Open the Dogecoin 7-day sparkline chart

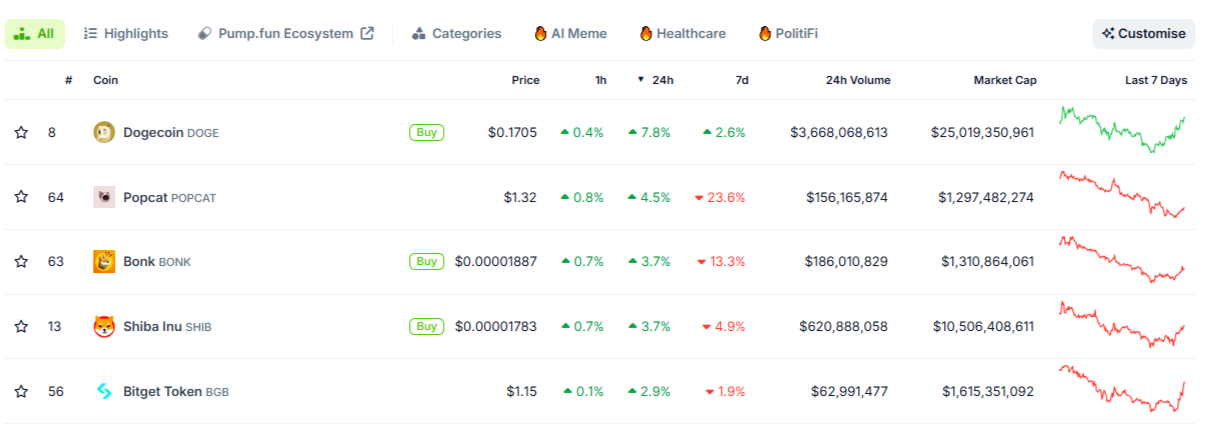1122,130
